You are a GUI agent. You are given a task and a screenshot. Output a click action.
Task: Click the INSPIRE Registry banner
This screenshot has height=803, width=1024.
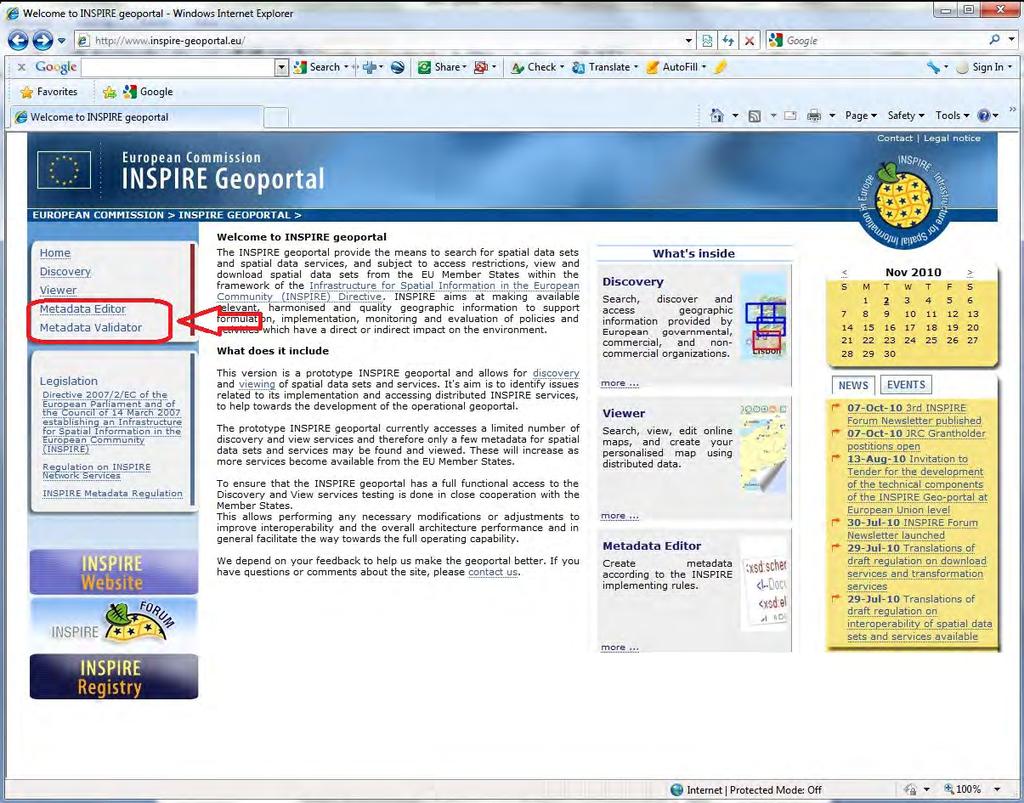point(114,677)
